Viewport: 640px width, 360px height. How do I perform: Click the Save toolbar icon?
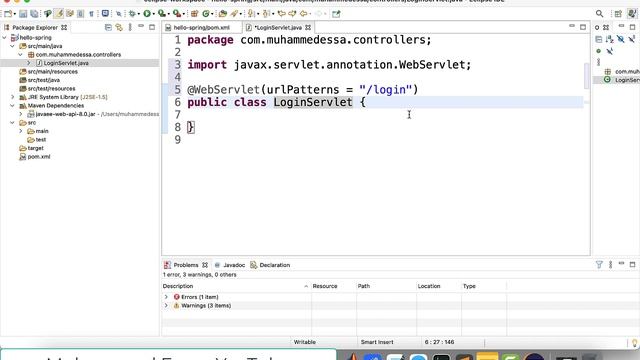pyautogui.click(x=23, y=14)
